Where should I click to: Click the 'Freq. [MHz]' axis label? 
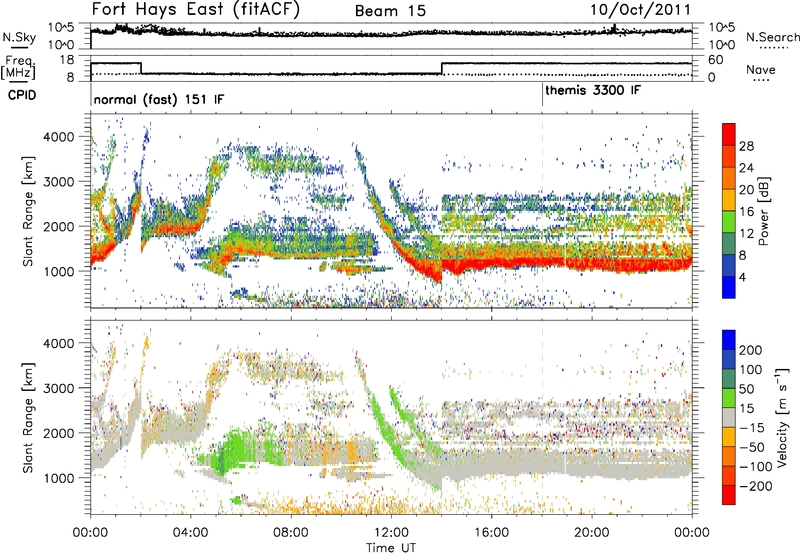18,68
